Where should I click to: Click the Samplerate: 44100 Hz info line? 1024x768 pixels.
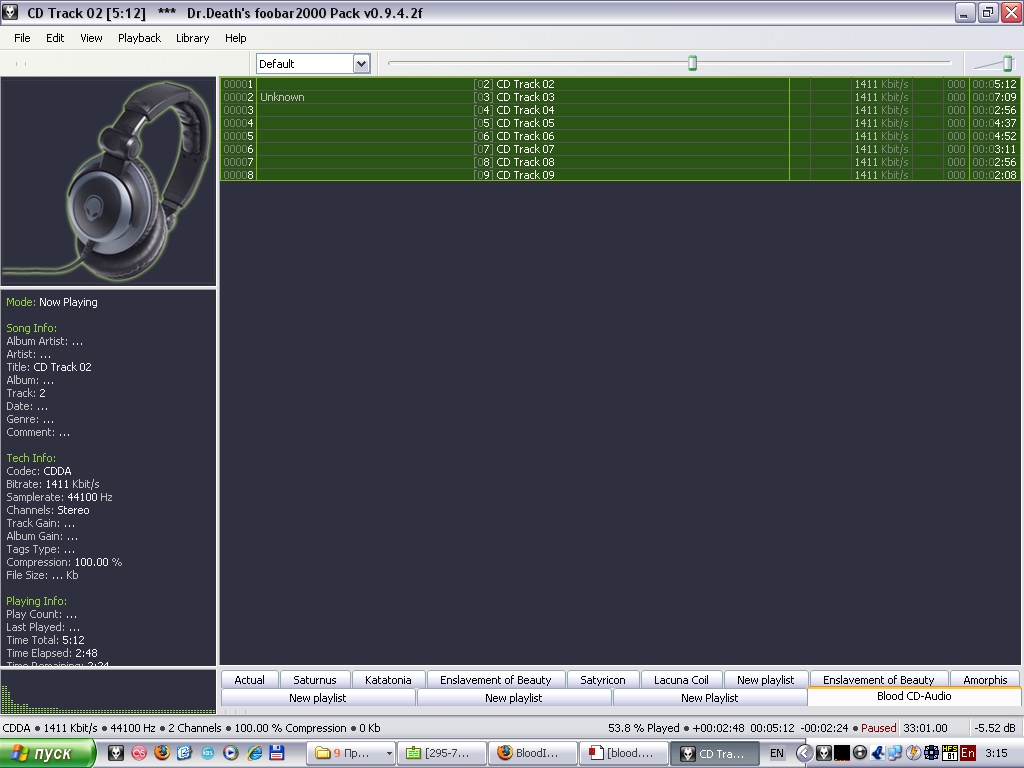click(x=59, y=497)
